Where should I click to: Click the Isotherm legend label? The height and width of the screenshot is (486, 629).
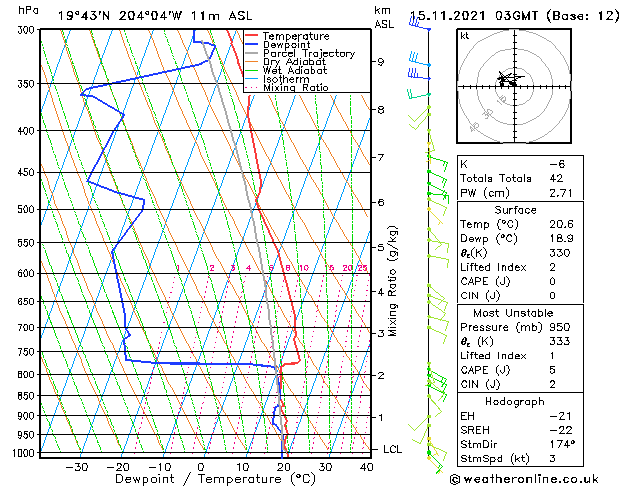pyautogui.click(x=286, y=79)
